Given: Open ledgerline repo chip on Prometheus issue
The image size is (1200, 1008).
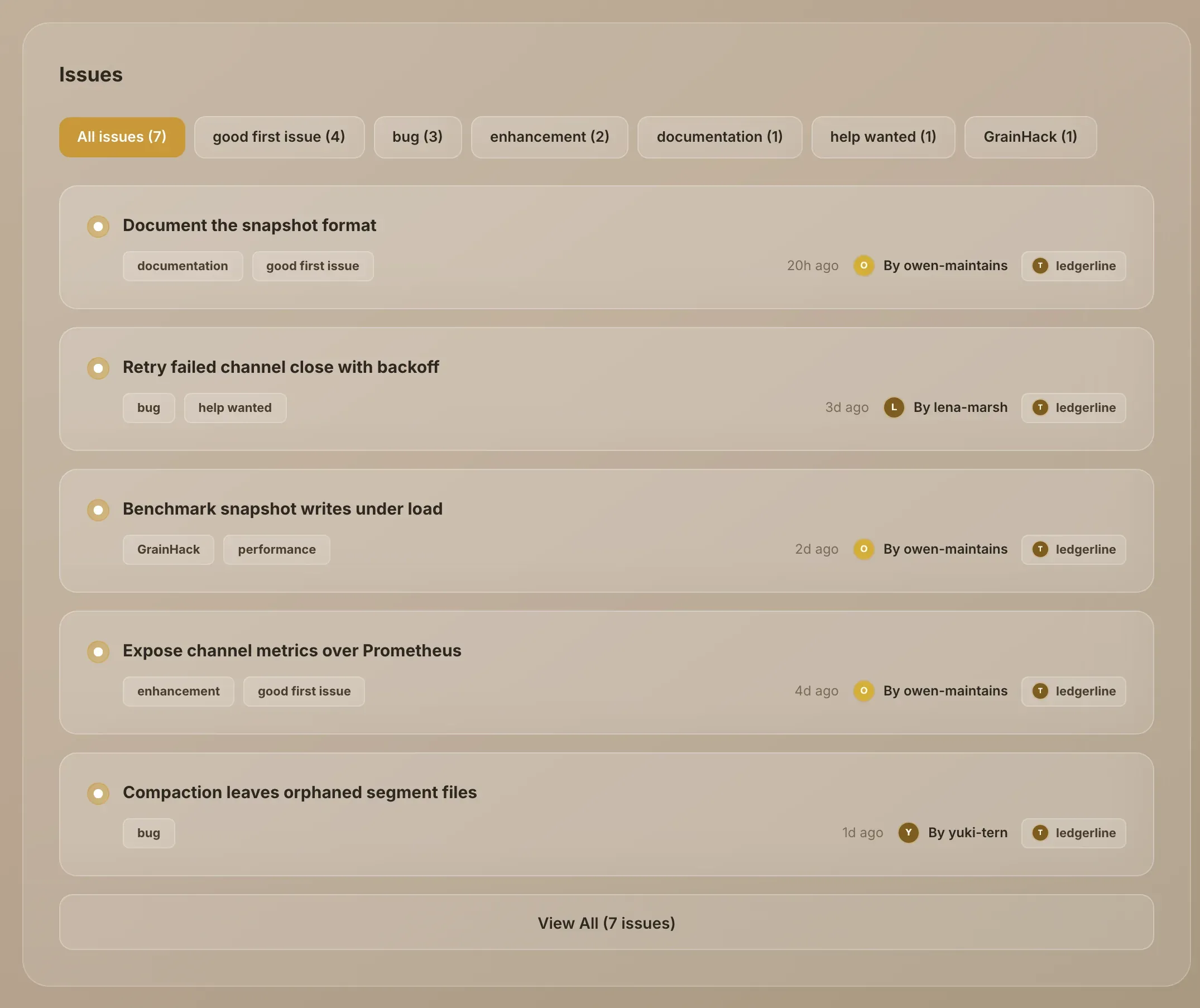Looking at the screenshot, I should 1073,691.
